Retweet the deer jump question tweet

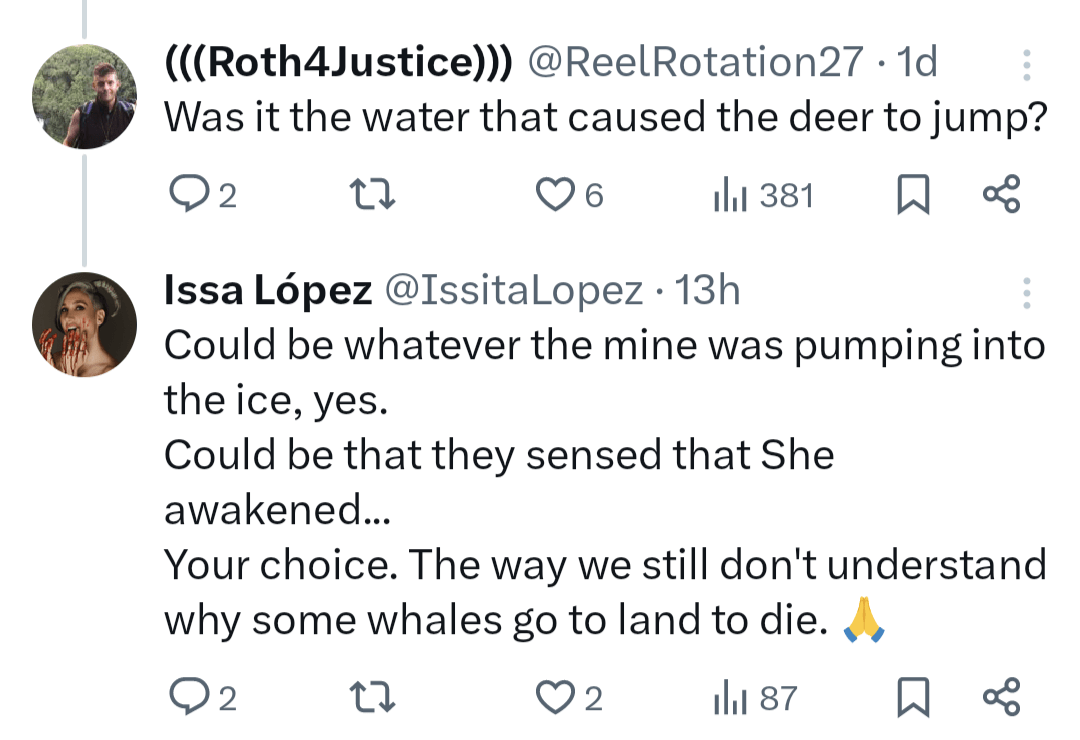(x=377, y=196)
